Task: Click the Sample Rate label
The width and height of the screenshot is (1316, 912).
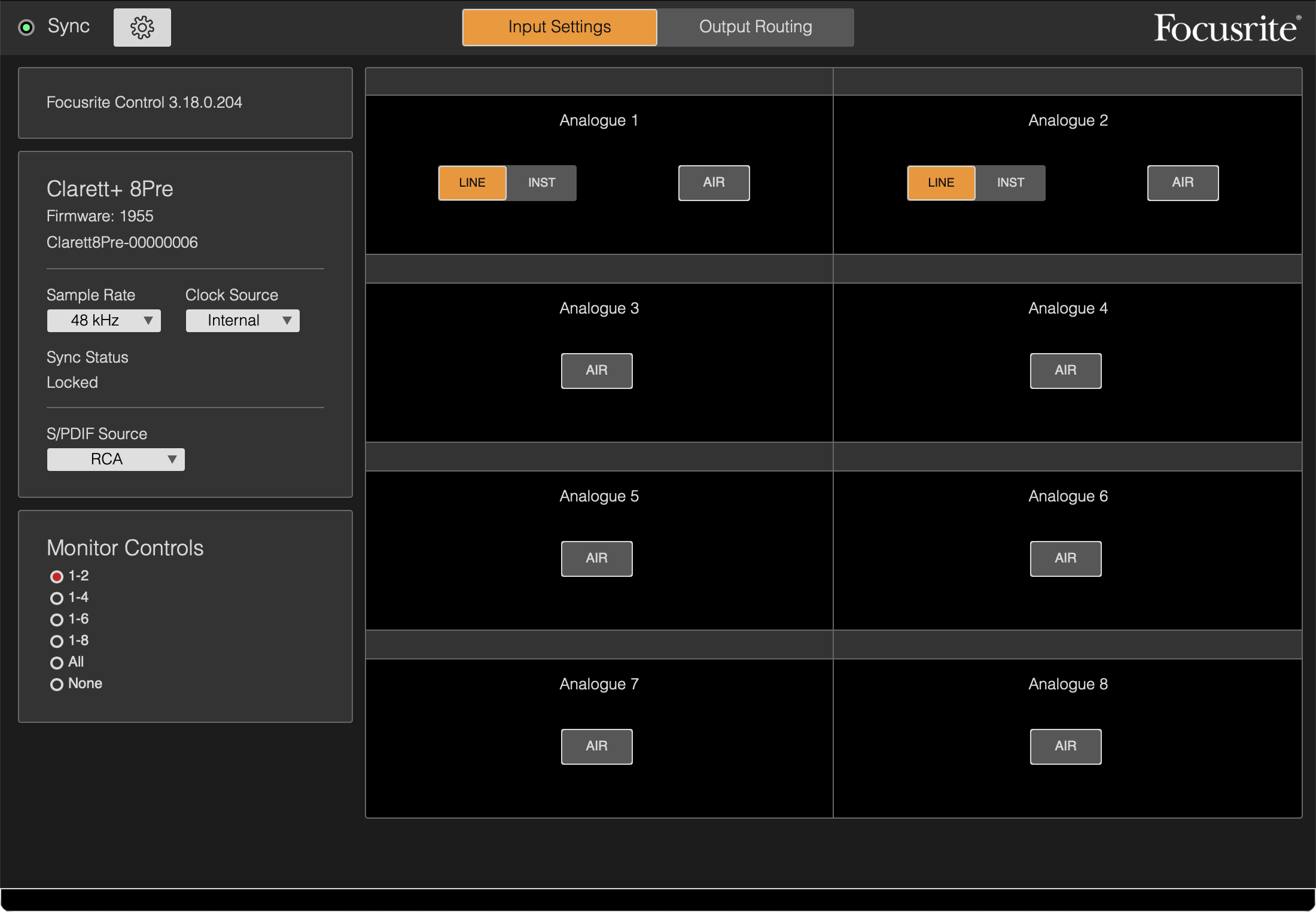Action: pos(91,295)
